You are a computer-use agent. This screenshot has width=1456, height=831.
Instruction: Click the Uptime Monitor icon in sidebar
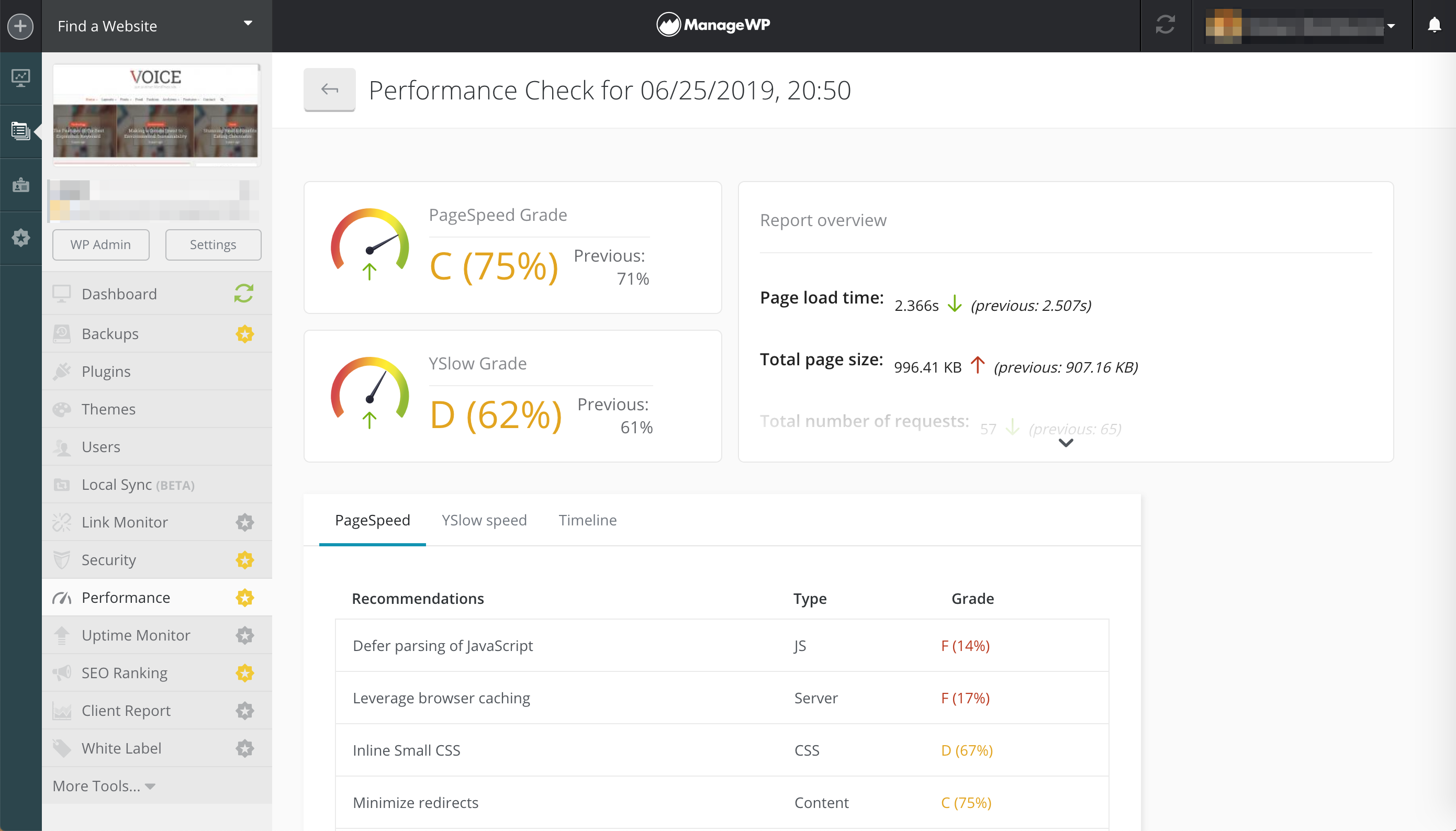pyautogui.click(x=62, y=635)
